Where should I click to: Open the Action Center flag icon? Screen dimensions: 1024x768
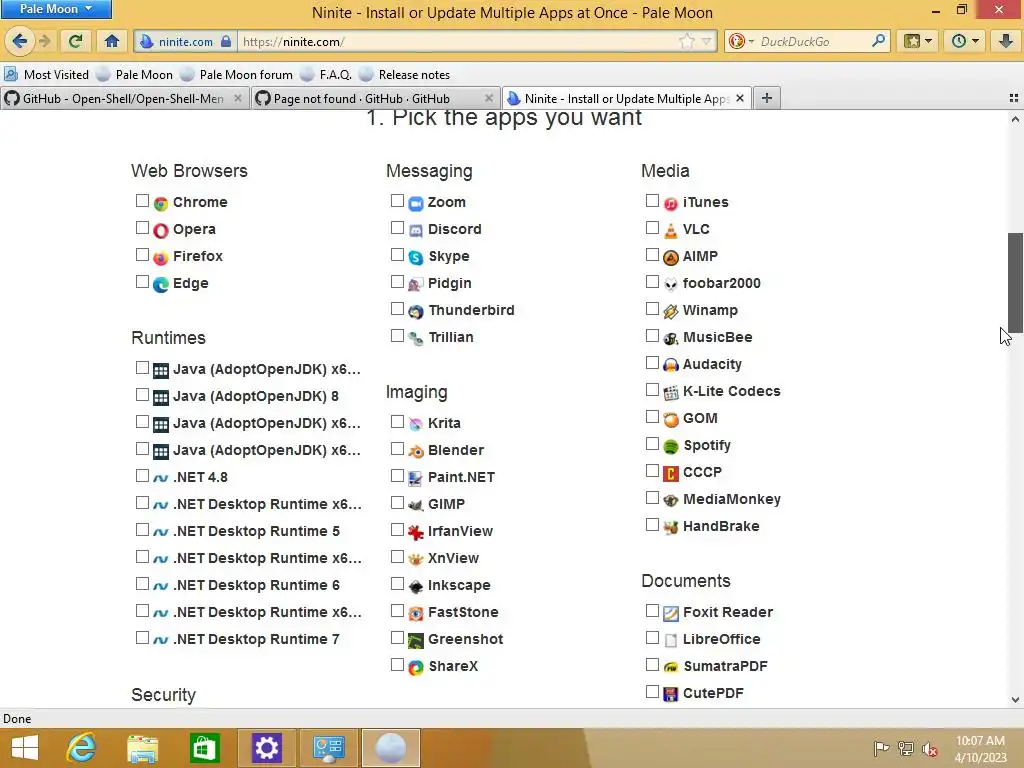(x=881, y=748)
